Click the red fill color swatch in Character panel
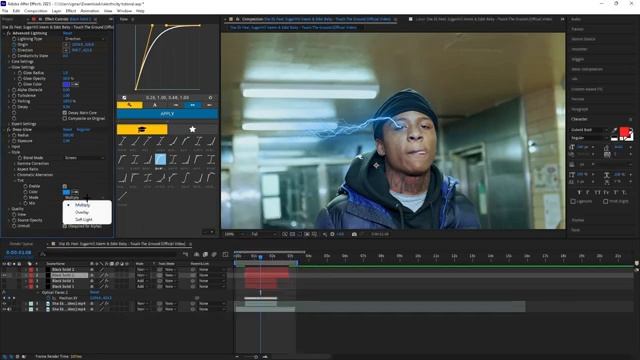 click(624, 132)
